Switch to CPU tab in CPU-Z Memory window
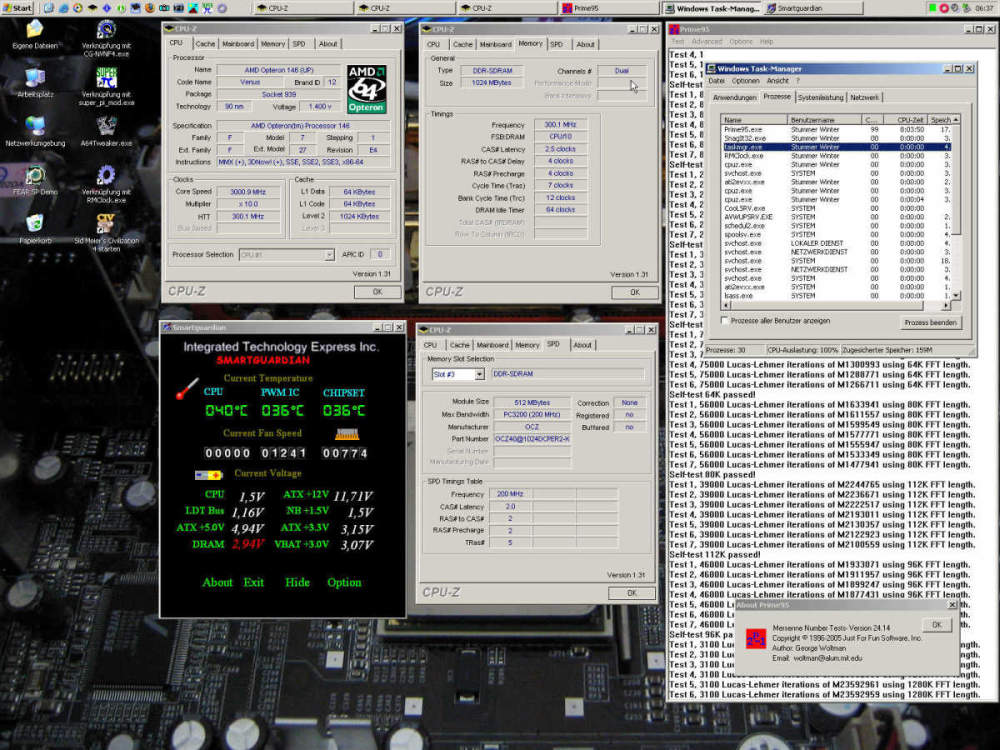This screenshot has width=1000, height=750. (434, 45)
